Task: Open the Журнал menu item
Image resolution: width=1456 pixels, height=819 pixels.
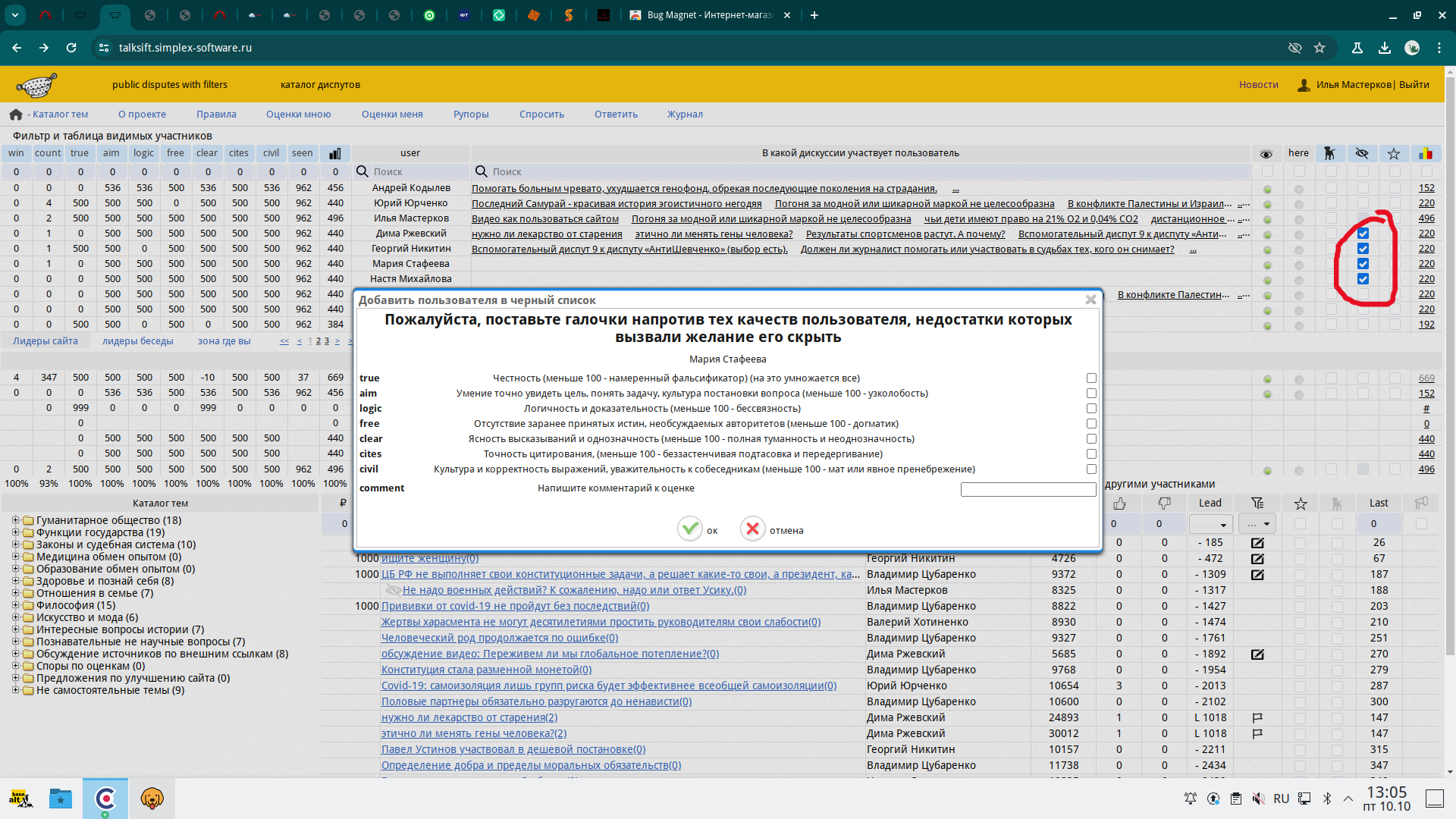Action: pos(684,115)
